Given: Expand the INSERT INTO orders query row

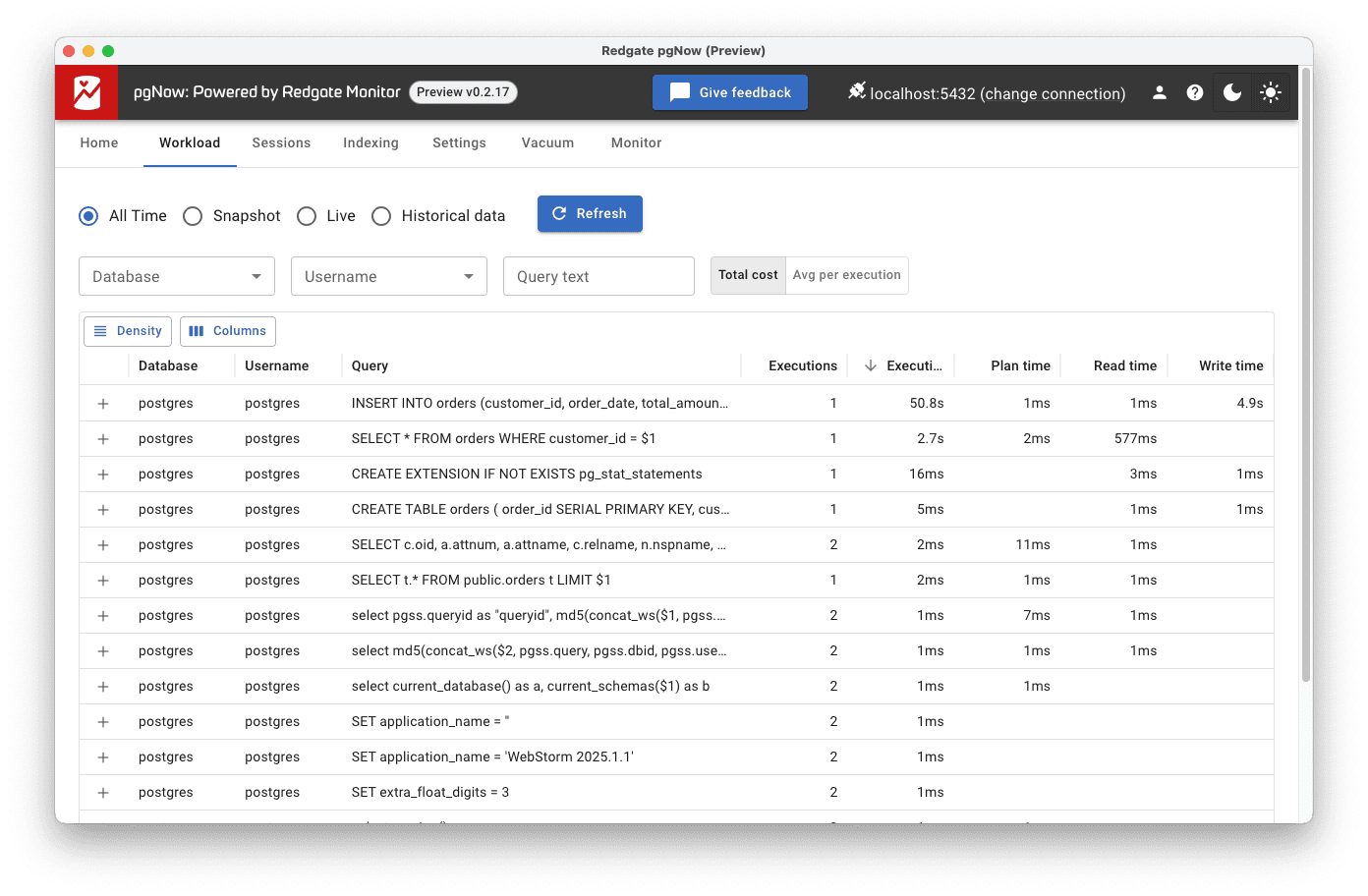Looking at the screenshot, I should click(103, 403).
